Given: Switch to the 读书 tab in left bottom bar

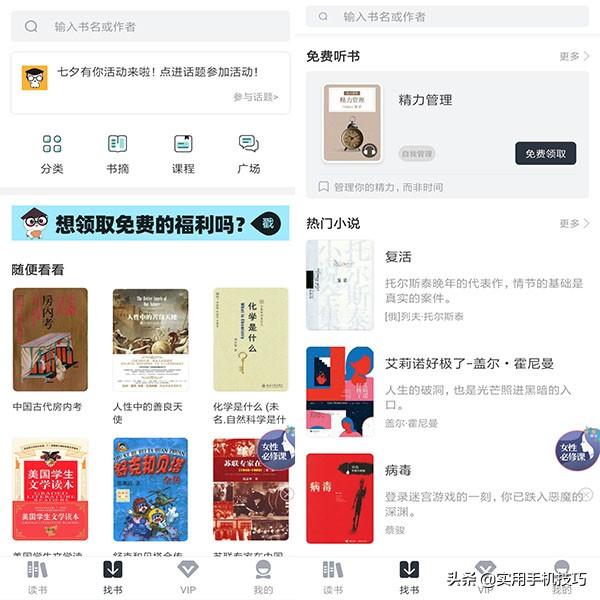Looking at the screenshot, I should pyautogui.click(x=37, y=577).
